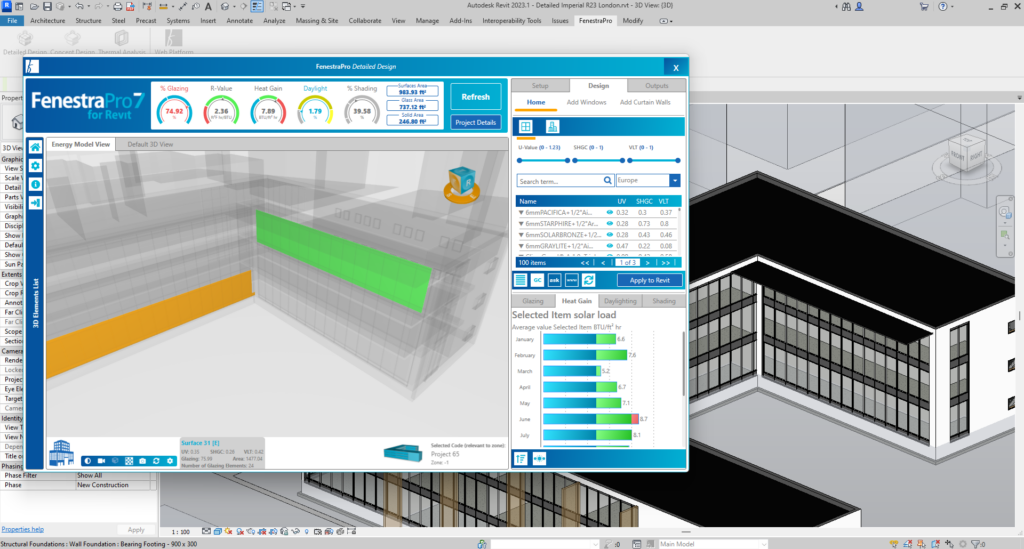Open the Properties help link

(23, 529)
